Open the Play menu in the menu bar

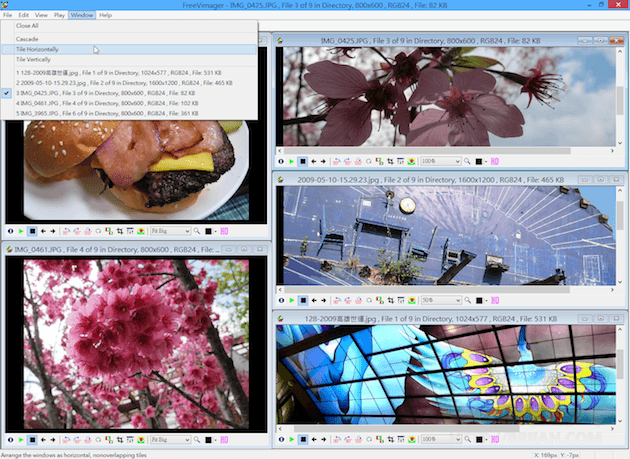pos(60,16)
